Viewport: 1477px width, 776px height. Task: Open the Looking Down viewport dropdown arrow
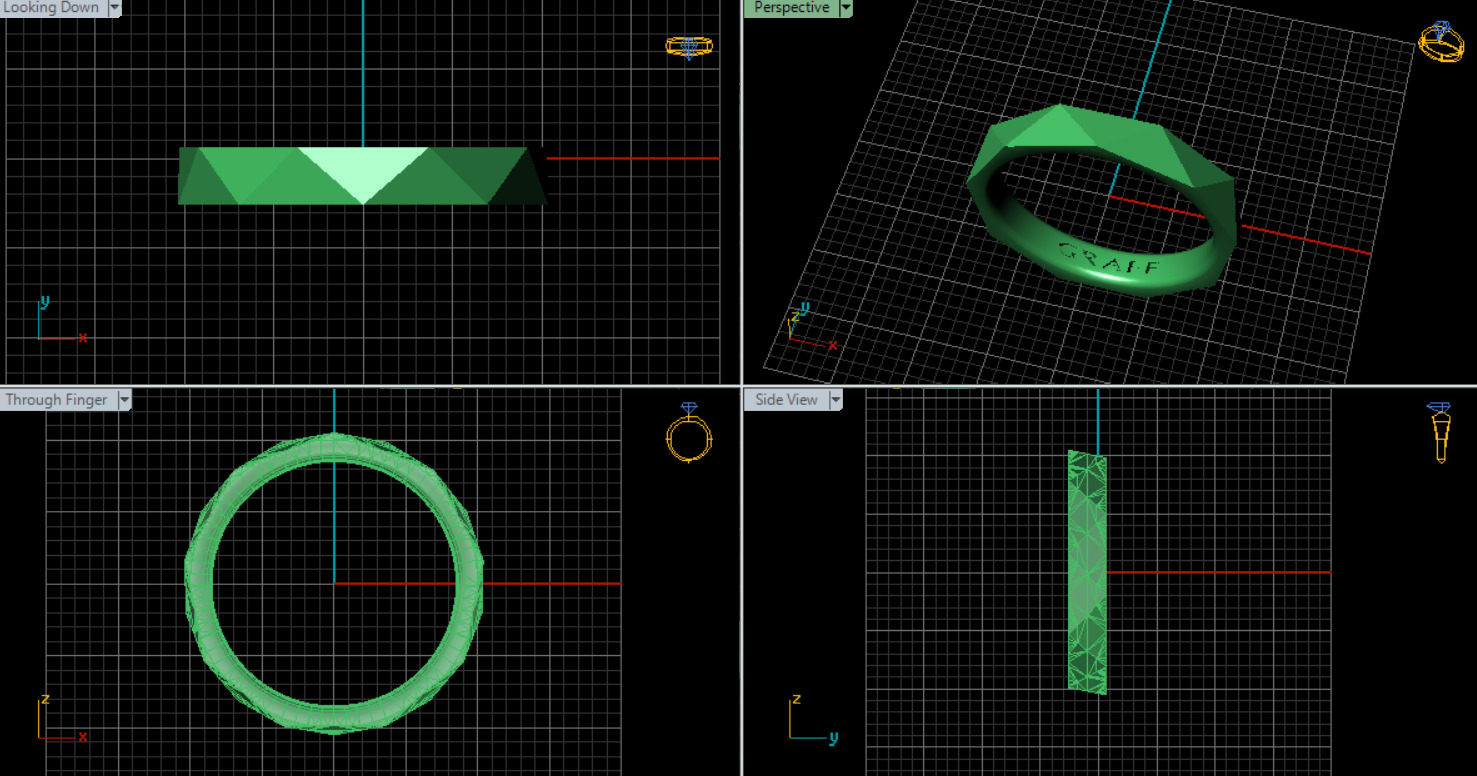pos(114,8)
